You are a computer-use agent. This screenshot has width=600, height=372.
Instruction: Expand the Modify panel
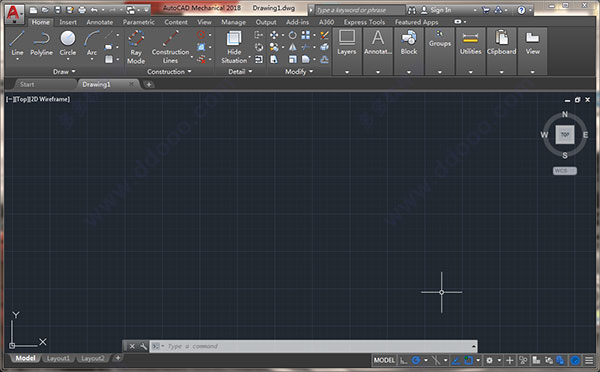click(x=299, y=72)
